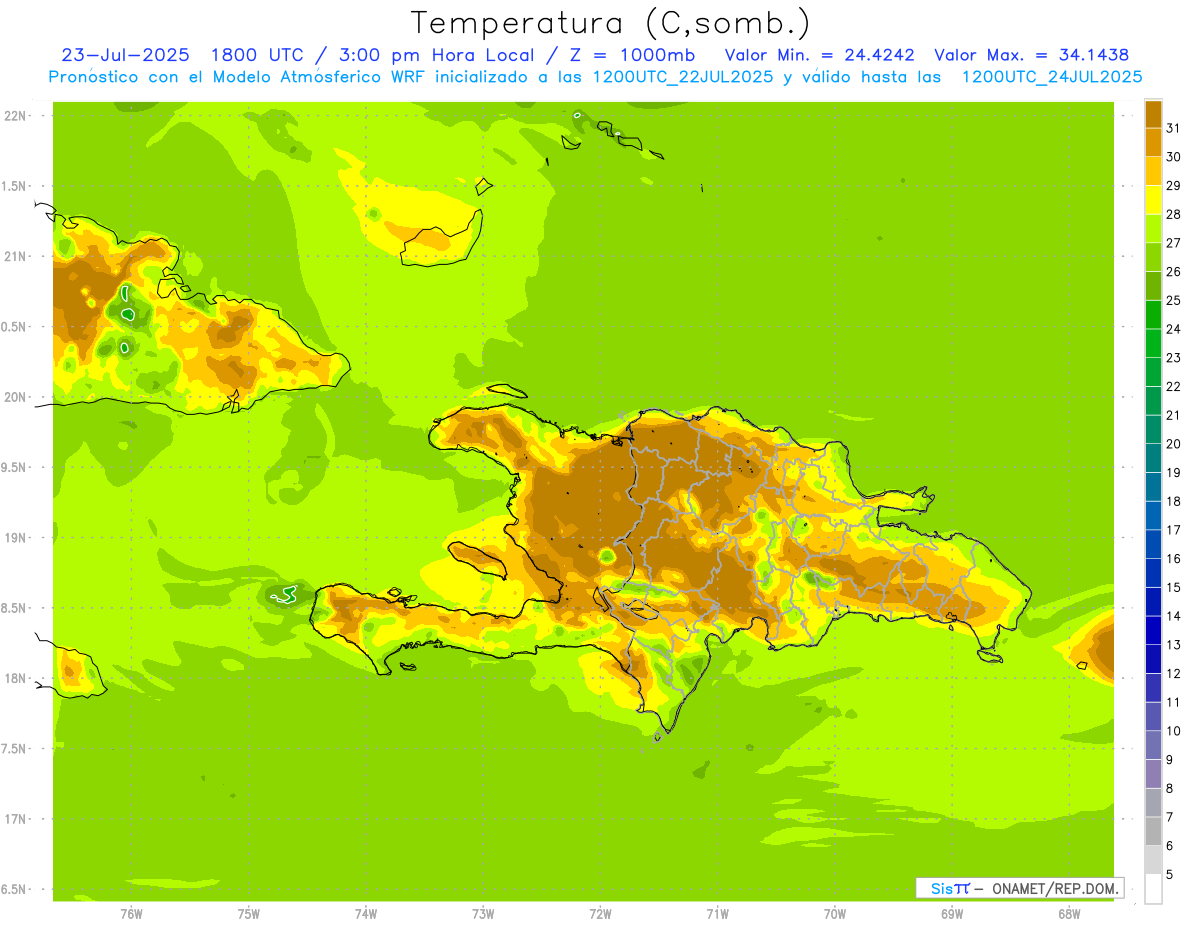
Task: Pick the colorbar swatch between 30 and 31
Action: (1153, 142)
